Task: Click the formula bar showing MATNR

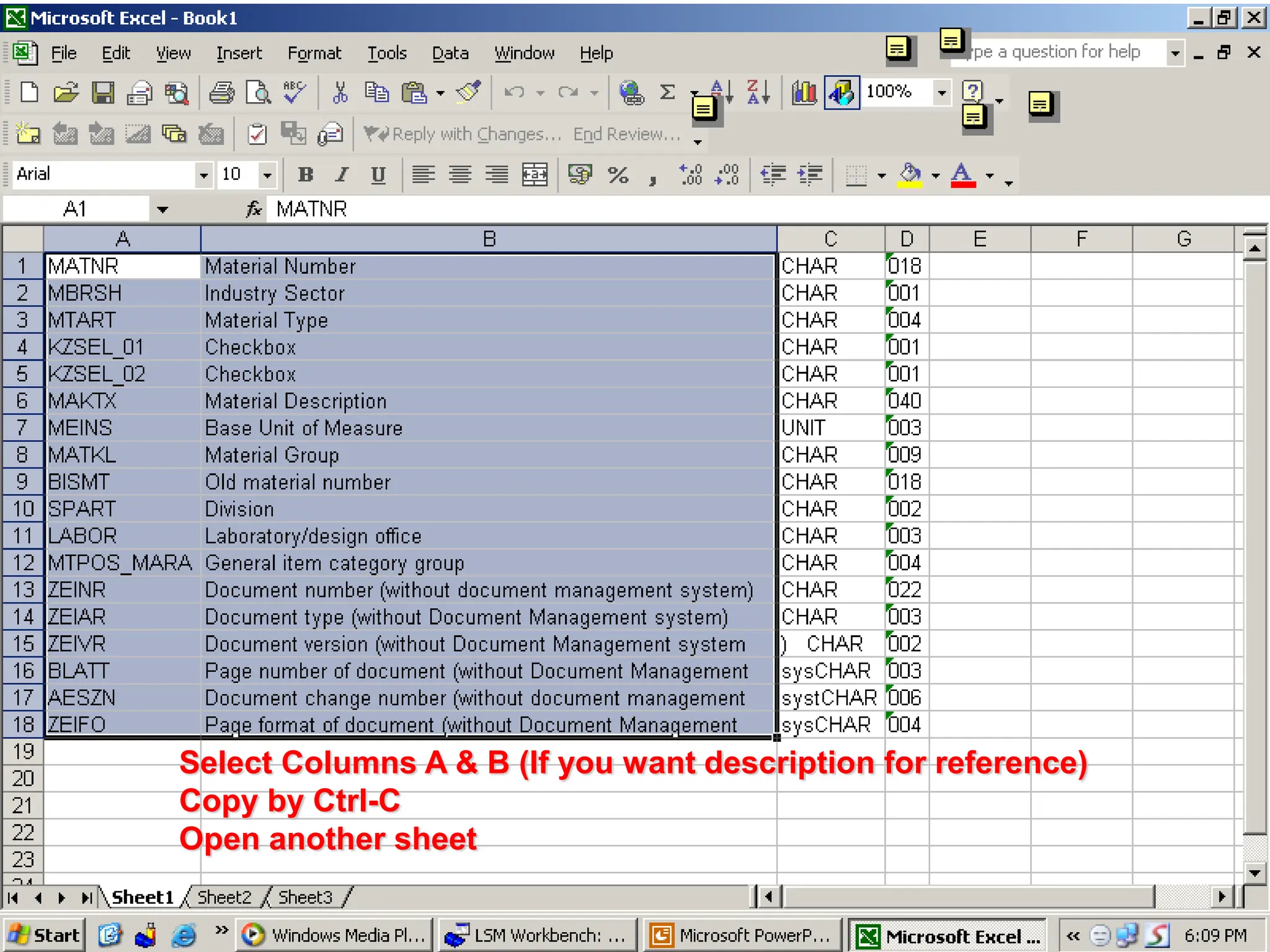Action: (x=766, y=209)
